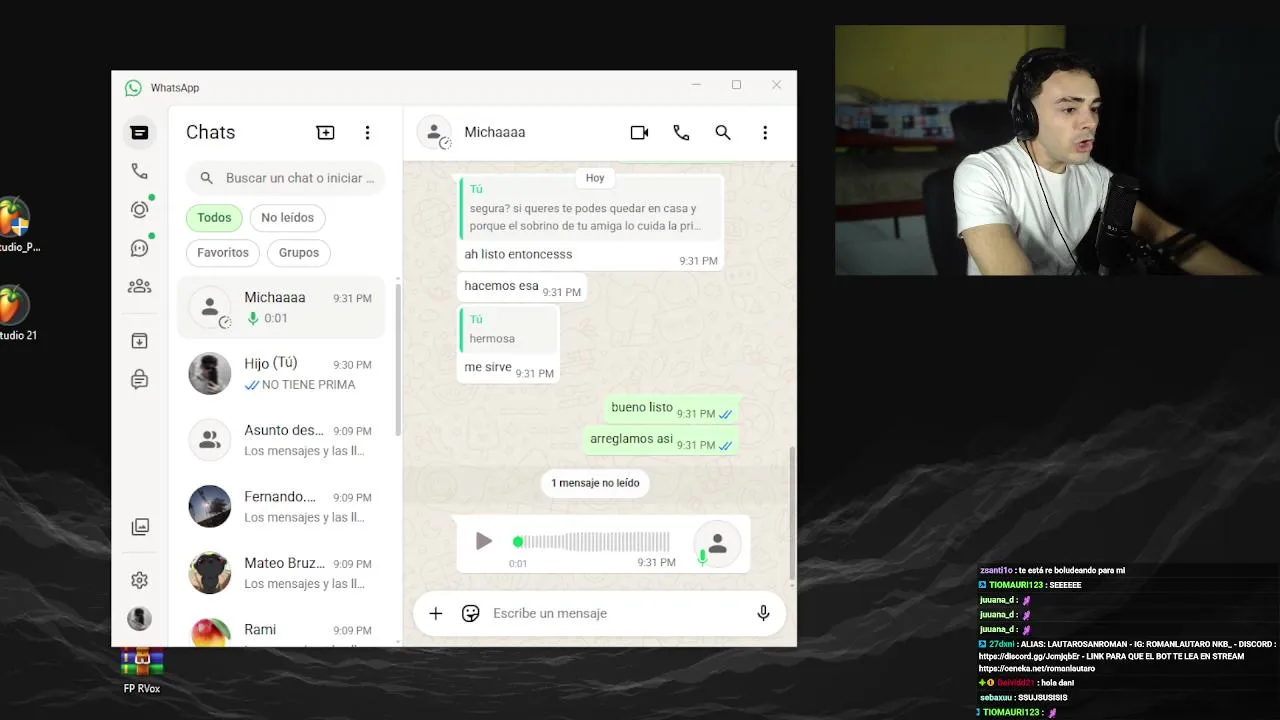Image resolution: width=1280 pixels, height=720 pixels.
Task: Open the Hijo (Tú) profile picture
Action: tap(210, 374)
